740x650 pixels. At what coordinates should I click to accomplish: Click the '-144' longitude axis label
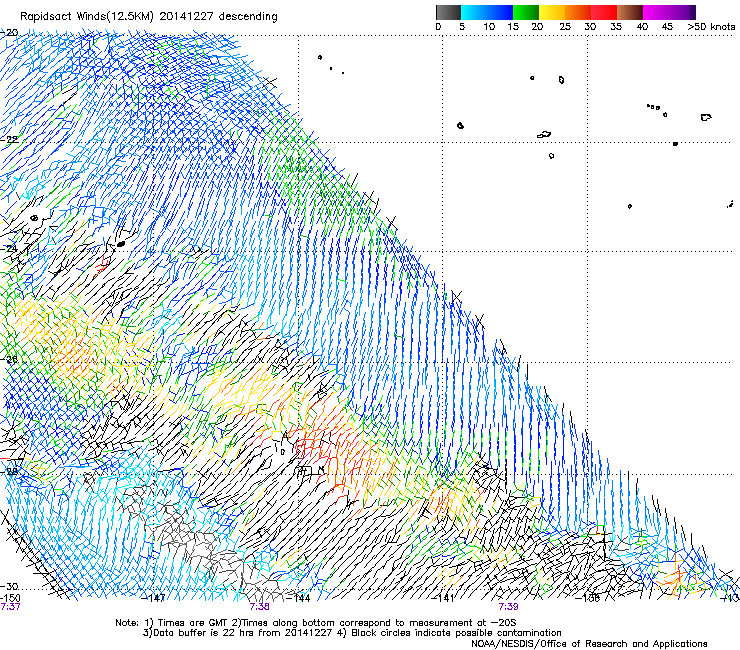click(298, 598)
